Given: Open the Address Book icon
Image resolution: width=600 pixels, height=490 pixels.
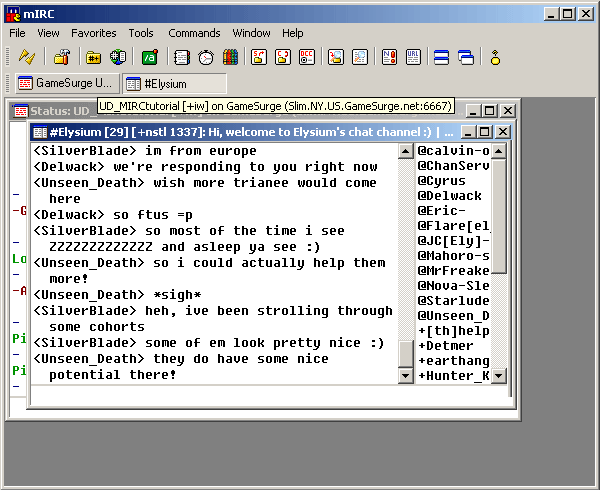Looking at the screenshot, I should (x=182, y=57).
